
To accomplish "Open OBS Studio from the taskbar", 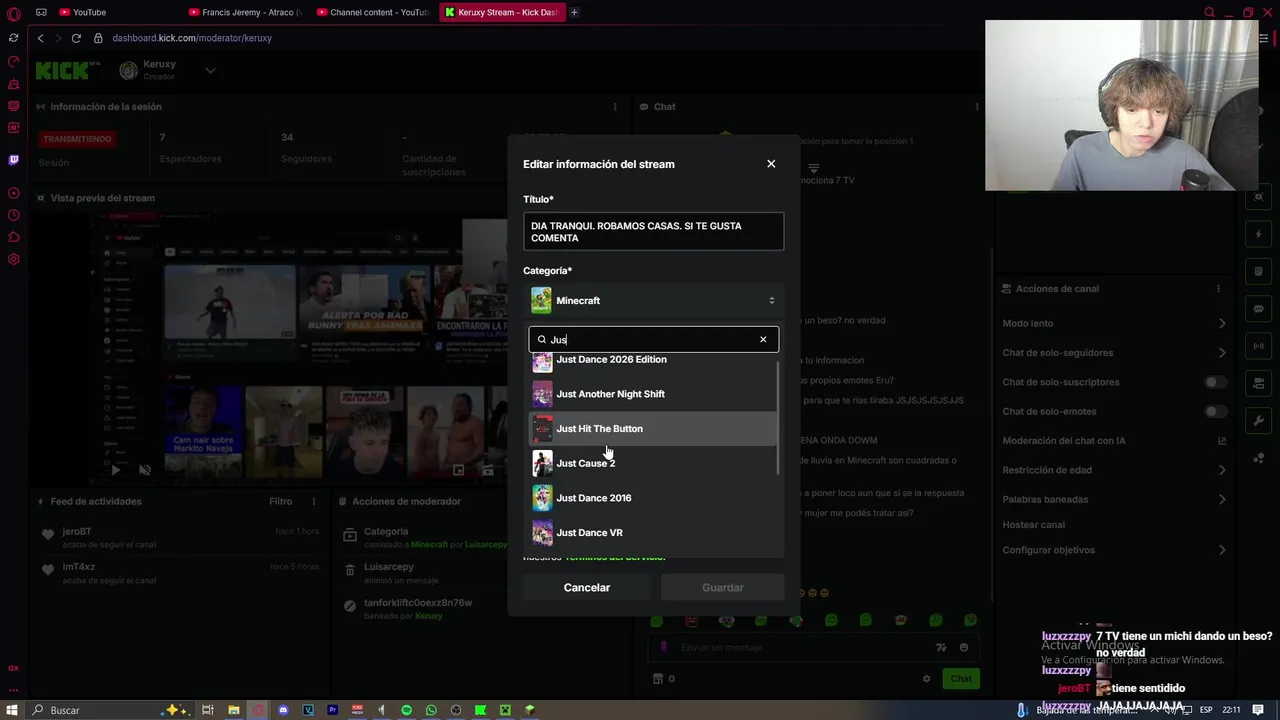I will point(456,710).
